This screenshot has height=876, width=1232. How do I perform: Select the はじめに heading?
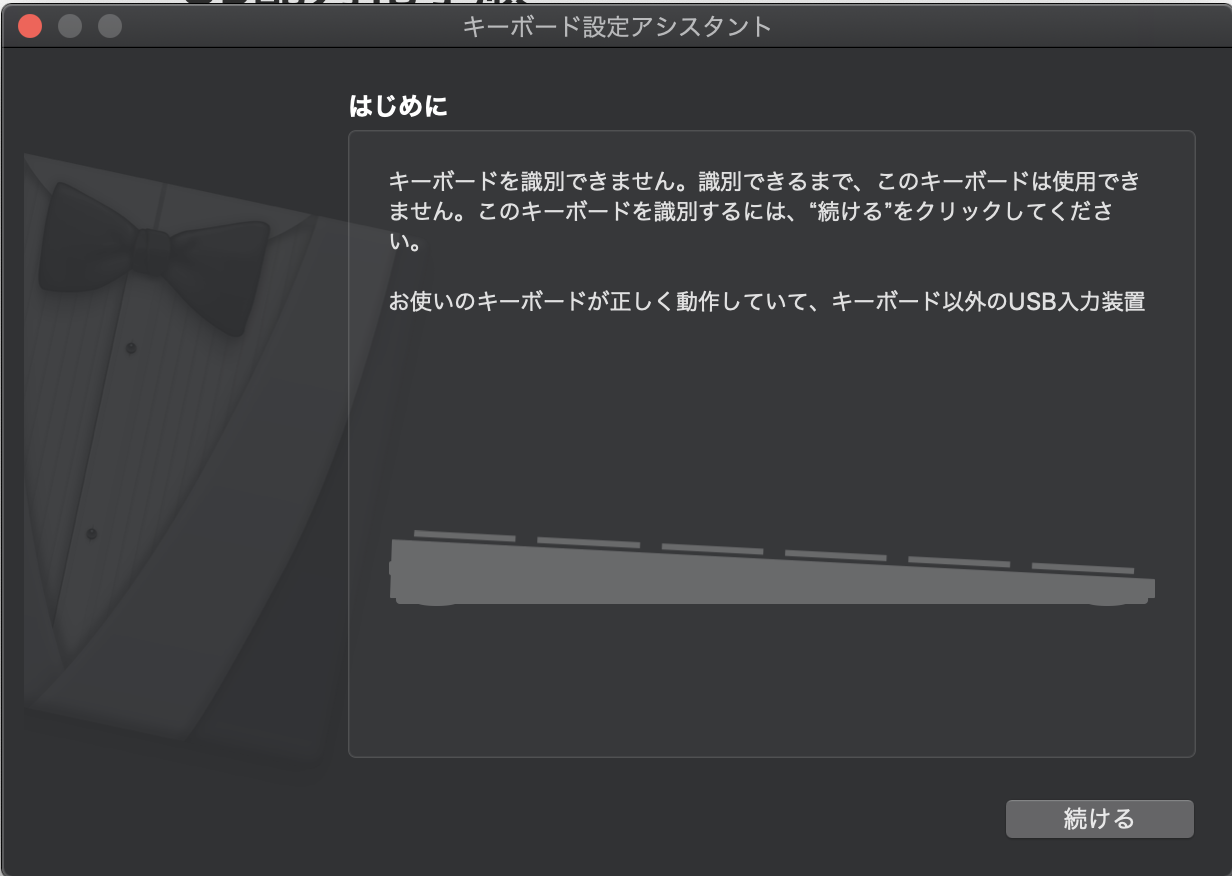pyautogui.click(x=398, y=106)
